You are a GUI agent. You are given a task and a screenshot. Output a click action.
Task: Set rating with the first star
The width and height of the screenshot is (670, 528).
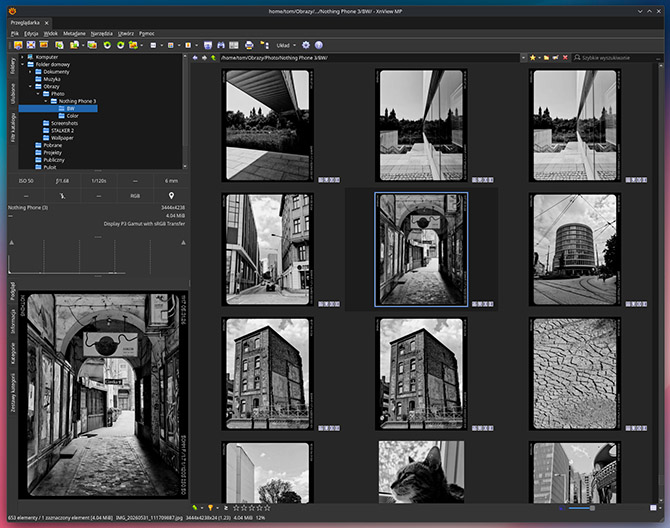(235, 507)
